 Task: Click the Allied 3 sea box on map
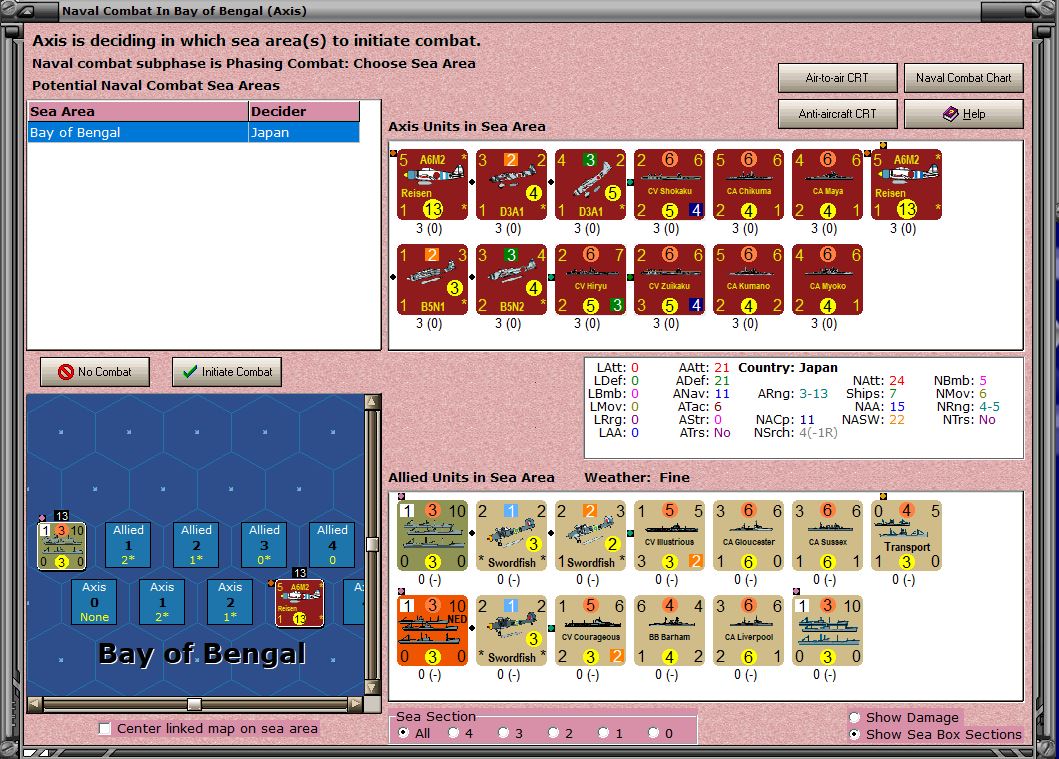[264, 544]
